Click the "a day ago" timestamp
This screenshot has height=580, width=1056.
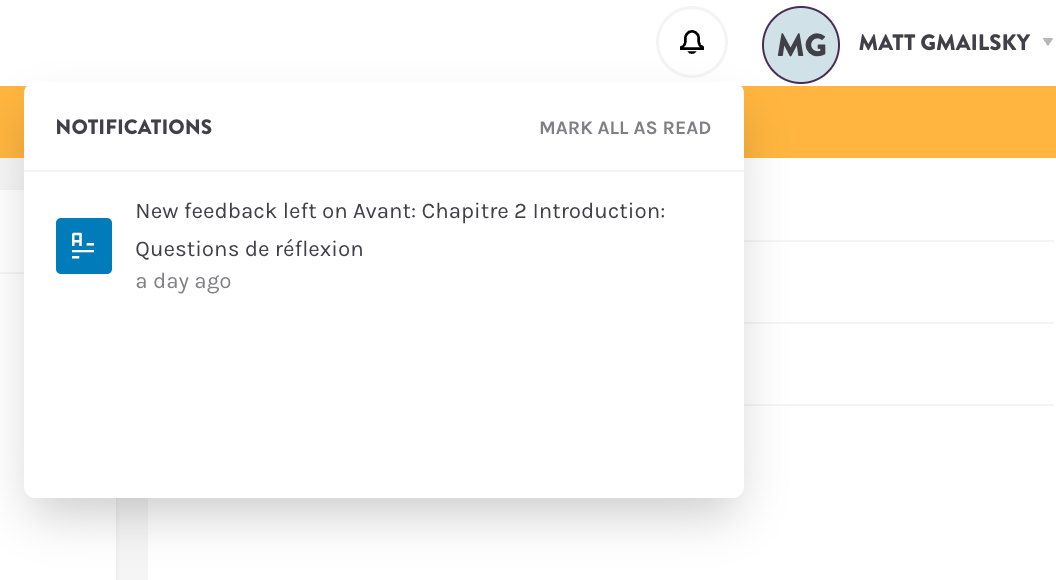click(x=183, y=282)
